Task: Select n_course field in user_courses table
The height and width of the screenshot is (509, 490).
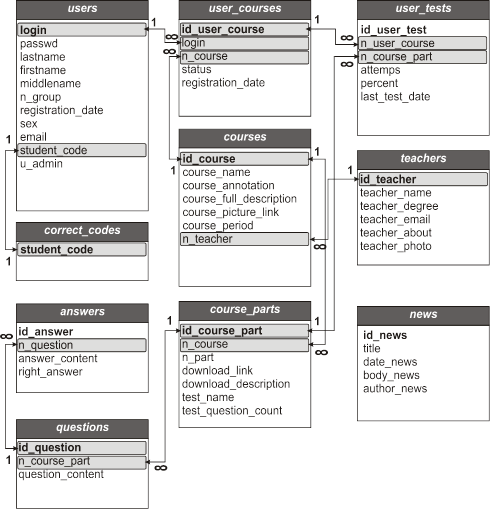Action: 244,57
